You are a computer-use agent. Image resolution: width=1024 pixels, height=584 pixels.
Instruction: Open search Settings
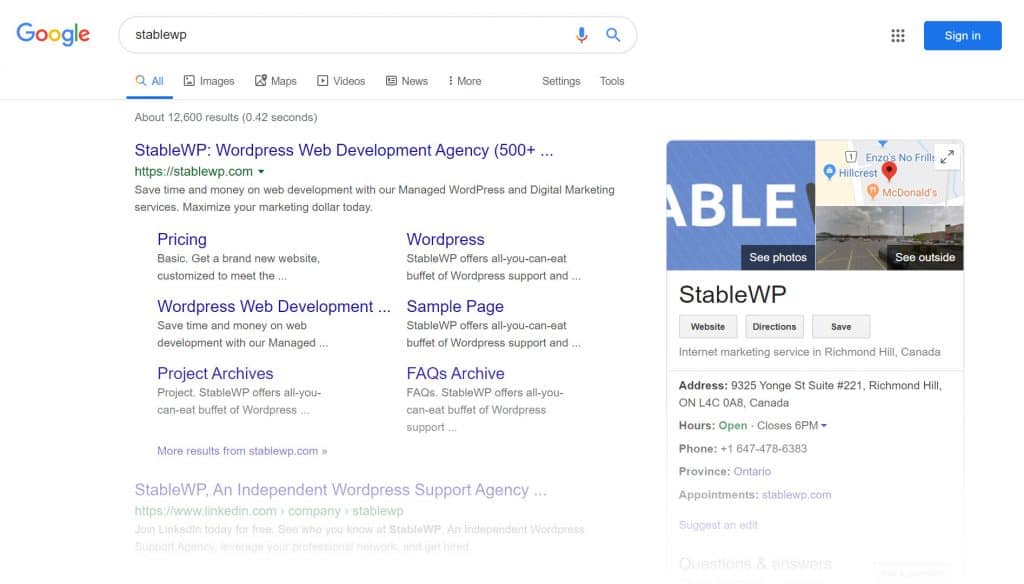(561, 81)
